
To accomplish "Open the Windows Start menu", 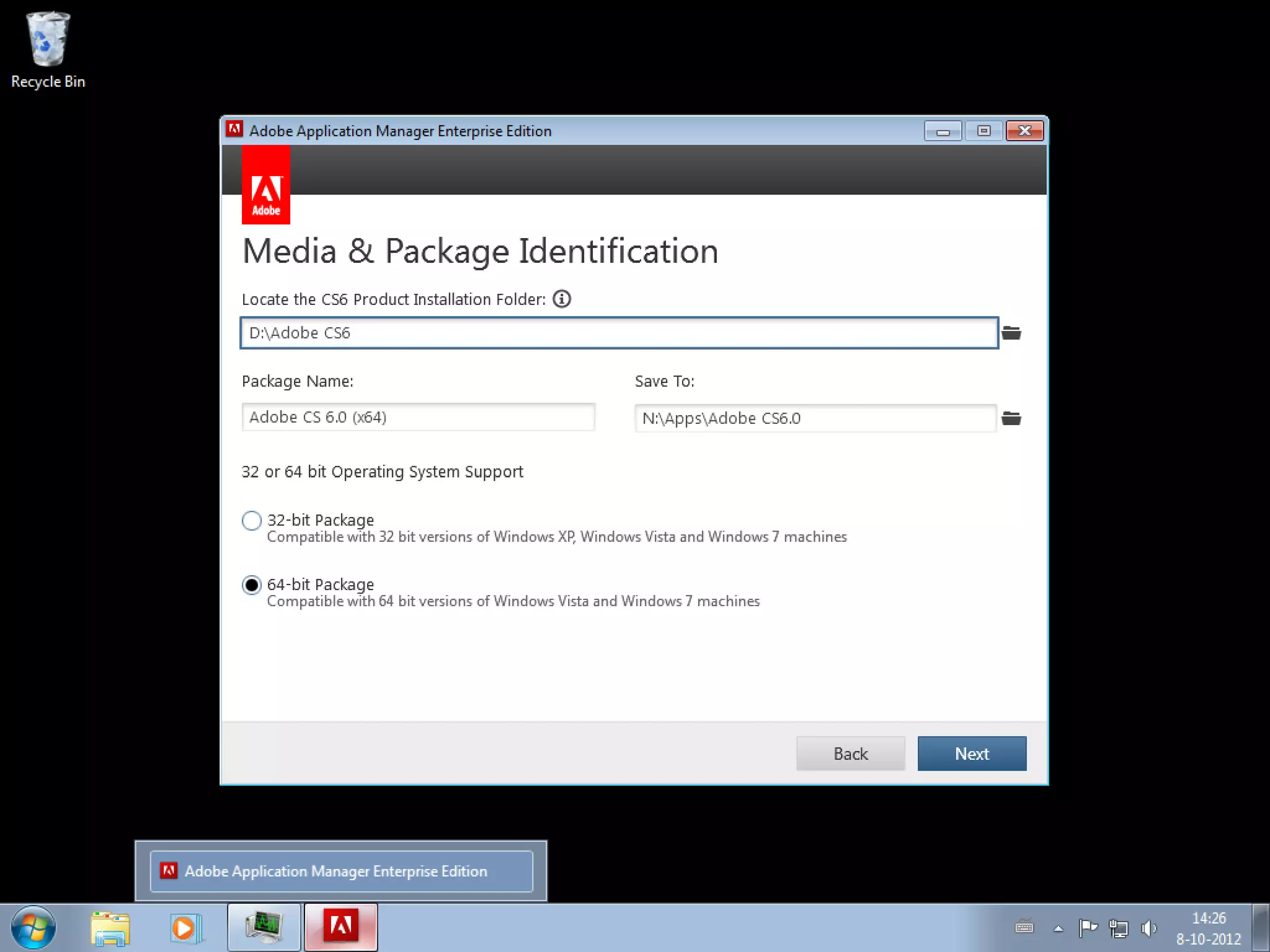I will click(x=33, y=927).
